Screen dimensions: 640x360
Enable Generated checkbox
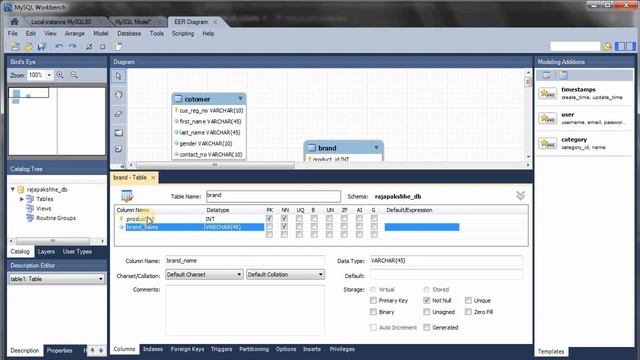click(427, 327)
